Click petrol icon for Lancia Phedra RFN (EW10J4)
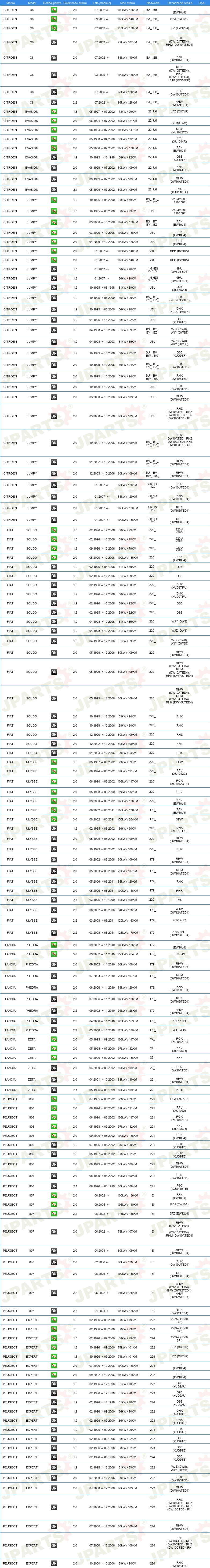The height and width of the screenshot is (1568, 210). pyautogui.click(x=54, y=945)
